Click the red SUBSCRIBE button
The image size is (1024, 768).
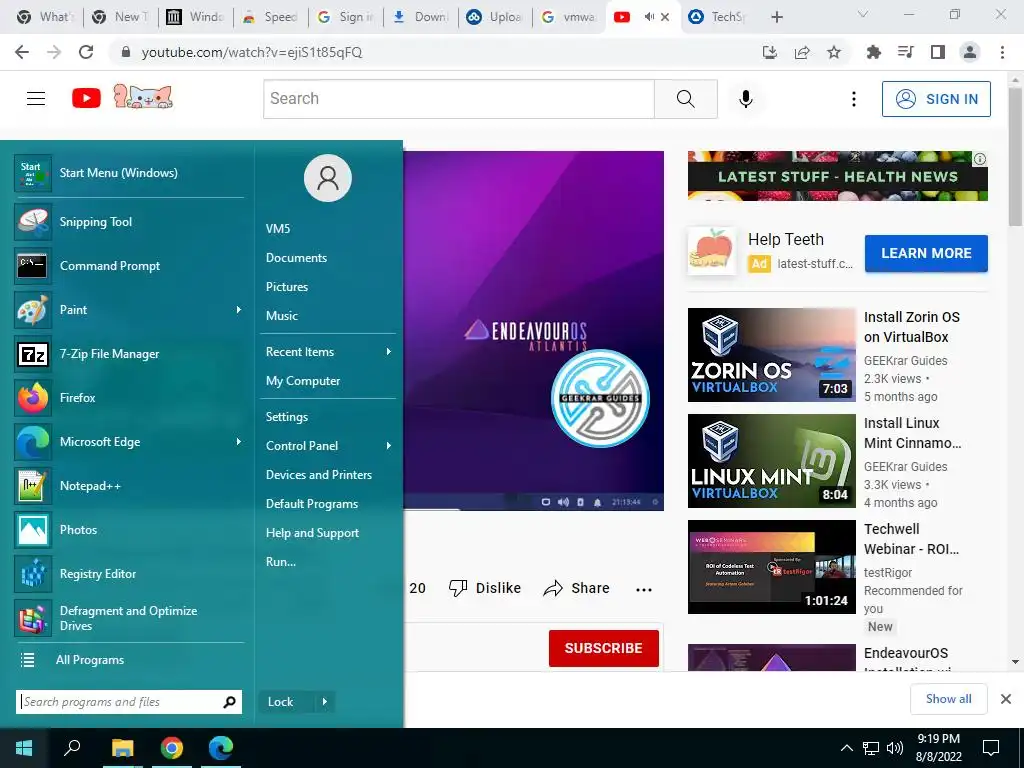[603, 648]
